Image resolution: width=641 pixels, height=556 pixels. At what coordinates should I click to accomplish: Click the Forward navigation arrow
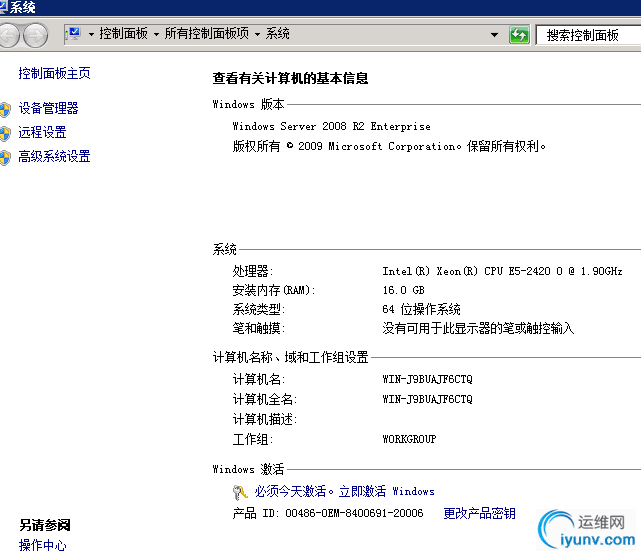pyautogui.click(x=35, y=36)
